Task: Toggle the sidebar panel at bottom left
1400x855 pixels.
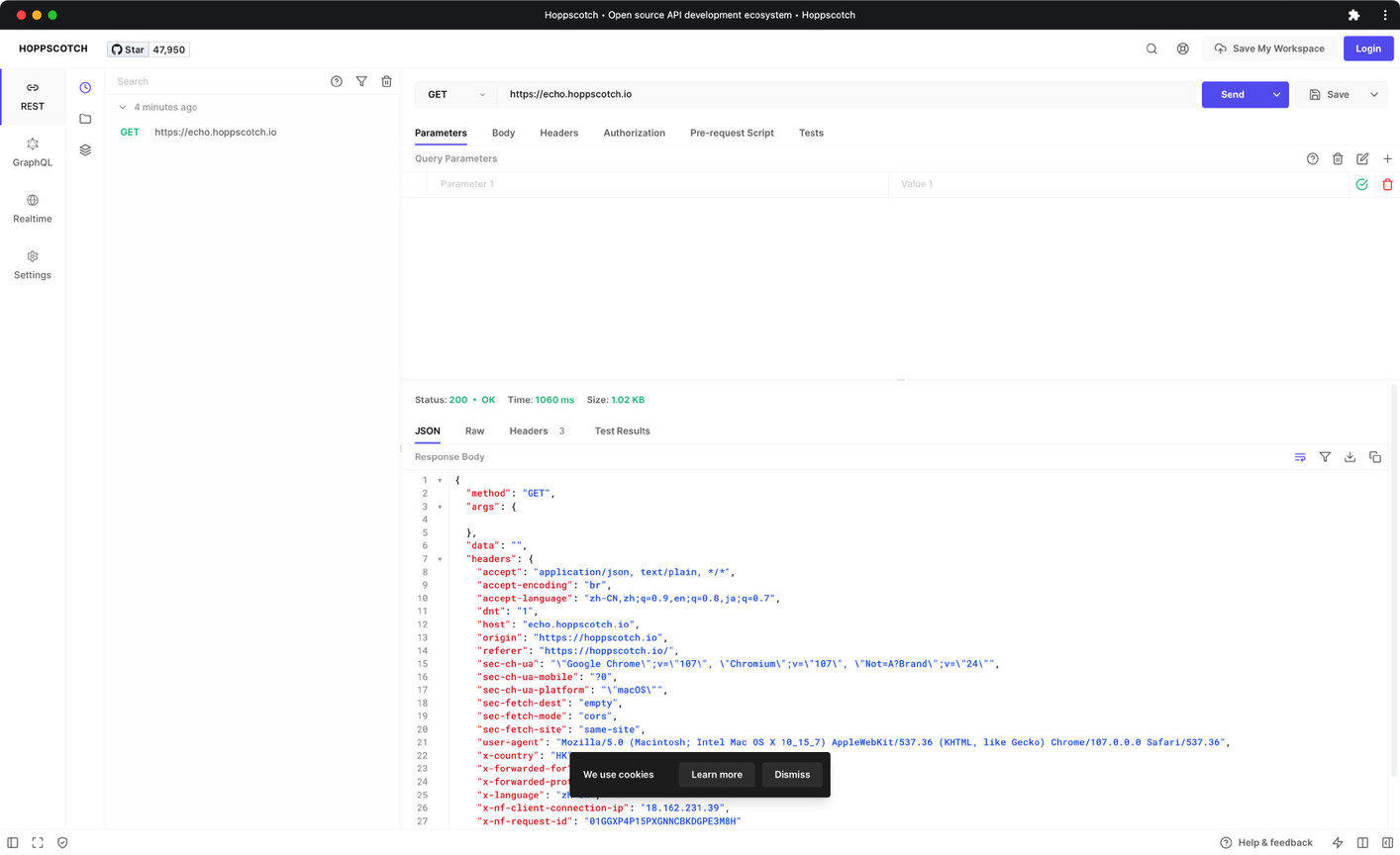Action: pos(13,843)
